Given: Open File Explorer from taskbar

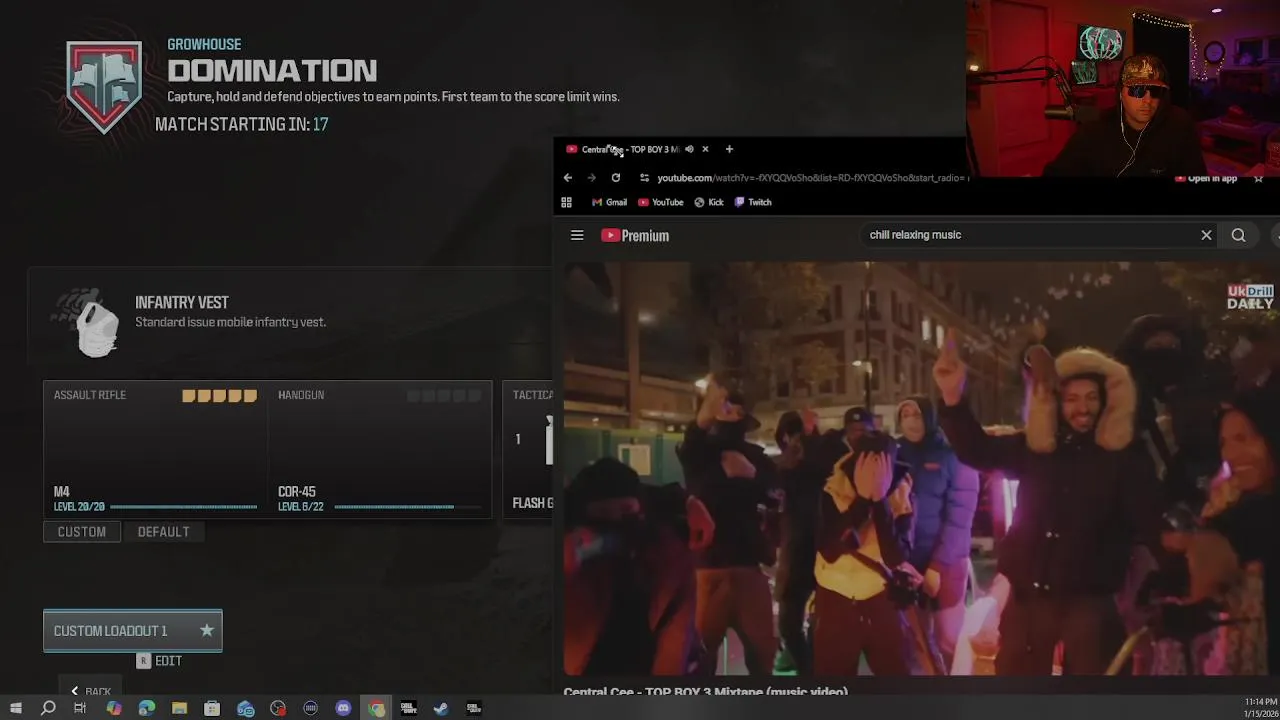Looking at the screenshot, I should [179, 708].
